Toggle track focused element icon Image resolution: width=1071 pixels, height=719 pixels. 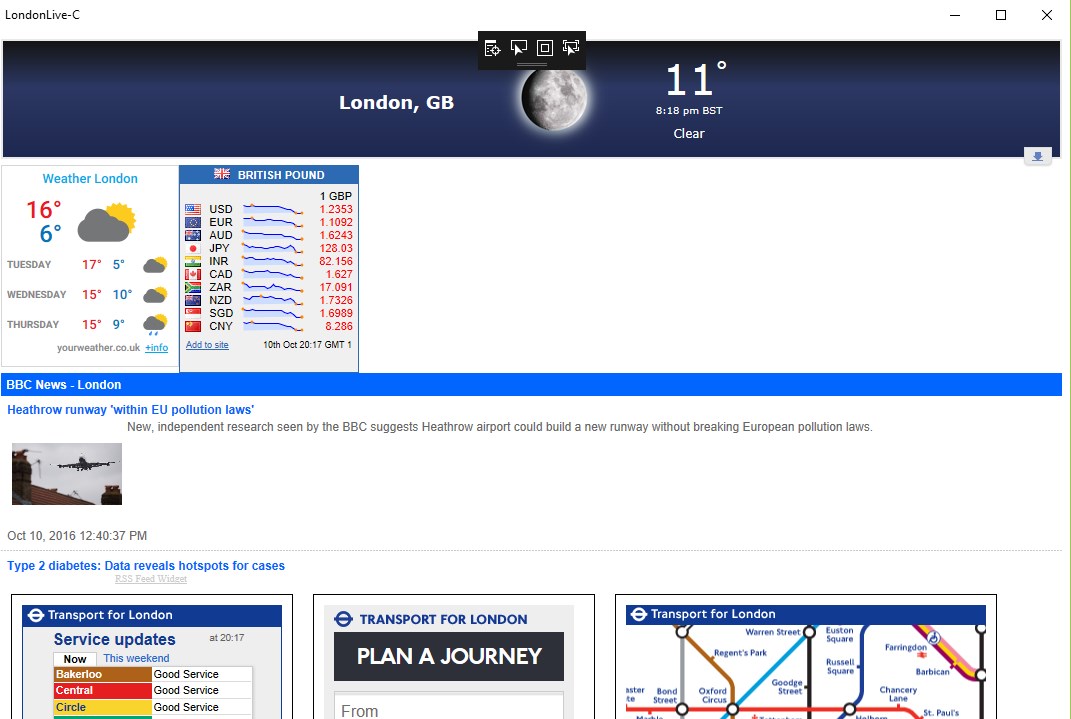pos(570,48)
